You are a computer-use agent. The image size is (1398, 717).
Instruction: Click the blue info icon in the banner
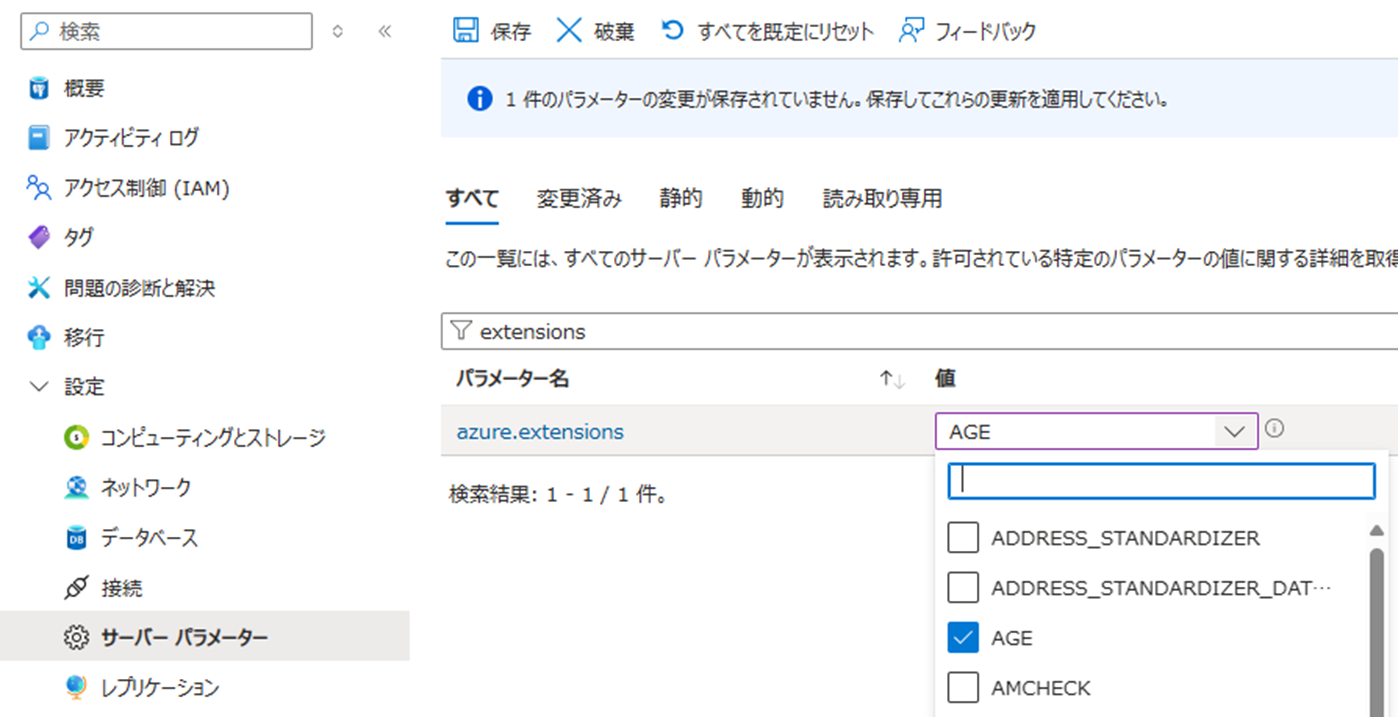point(480,99)
